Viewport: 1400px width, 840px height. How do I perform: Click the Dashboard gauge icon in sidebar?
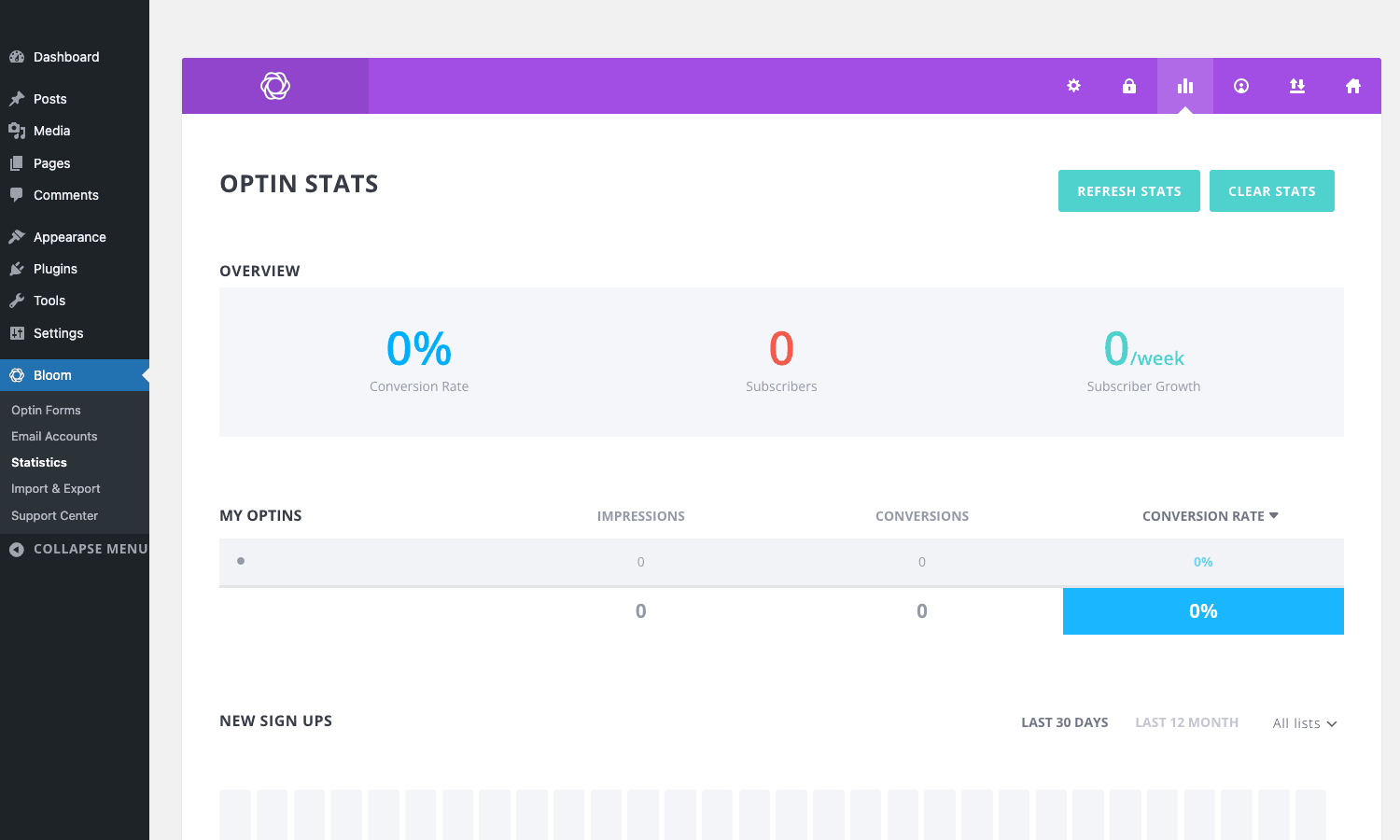[17, 57]
